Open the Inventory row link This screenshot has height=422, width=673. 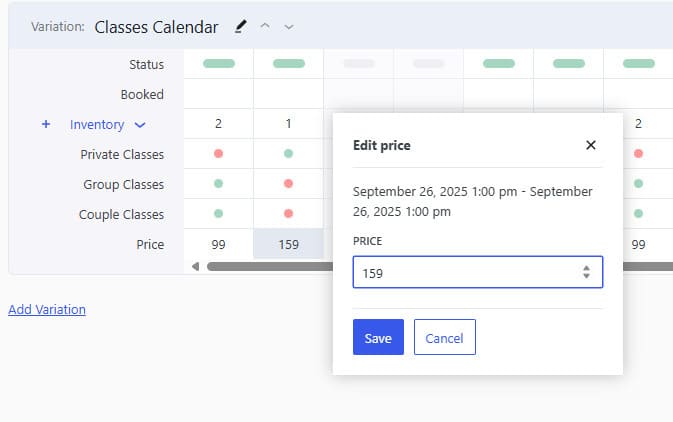pyautogui.click(x=97, y=125)
